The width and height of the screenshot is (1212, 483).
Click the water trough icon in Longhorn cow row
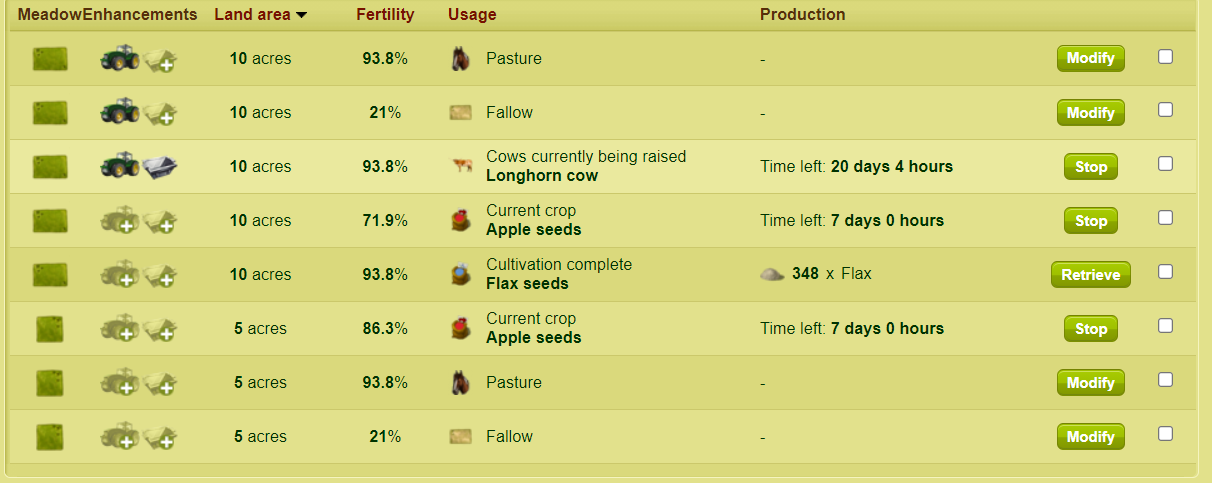pos(160,167)
